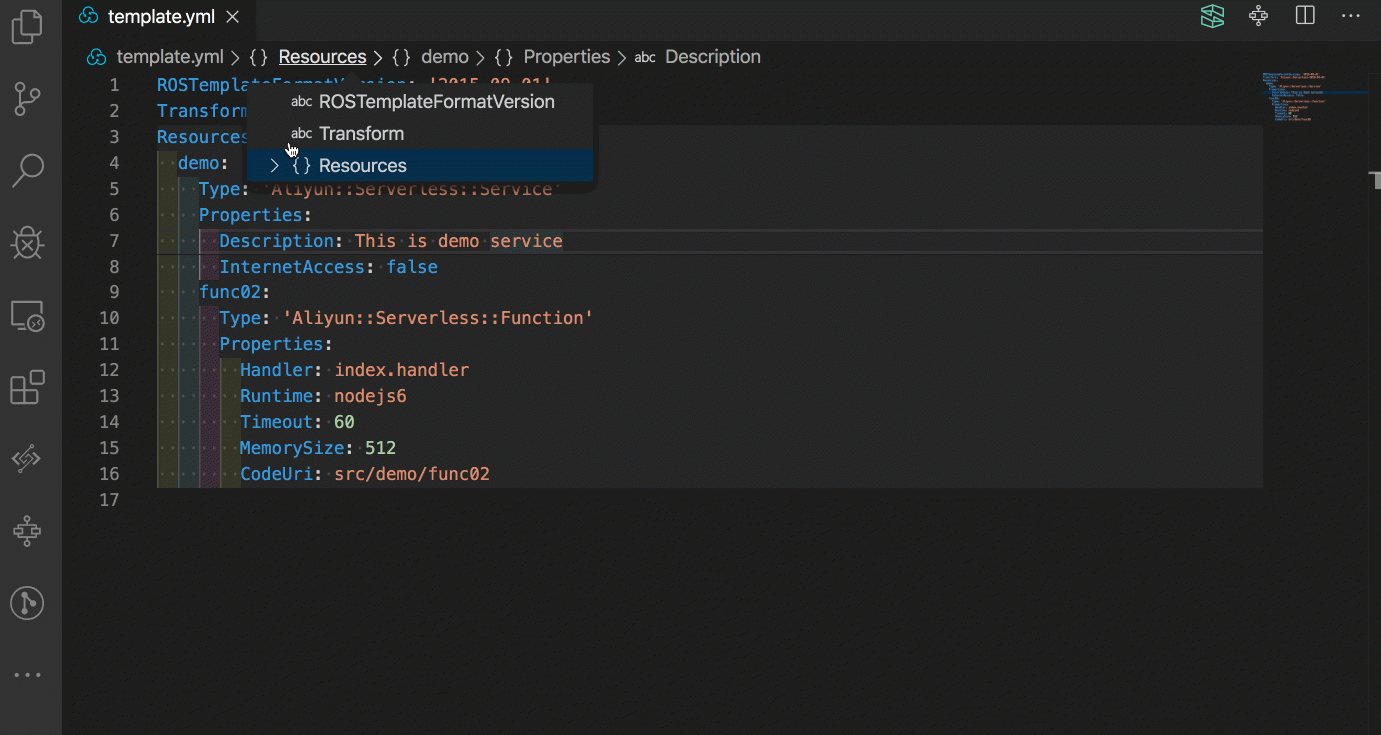
Task: Click 'demo:' key on line 4
Action: pos(204,163)
